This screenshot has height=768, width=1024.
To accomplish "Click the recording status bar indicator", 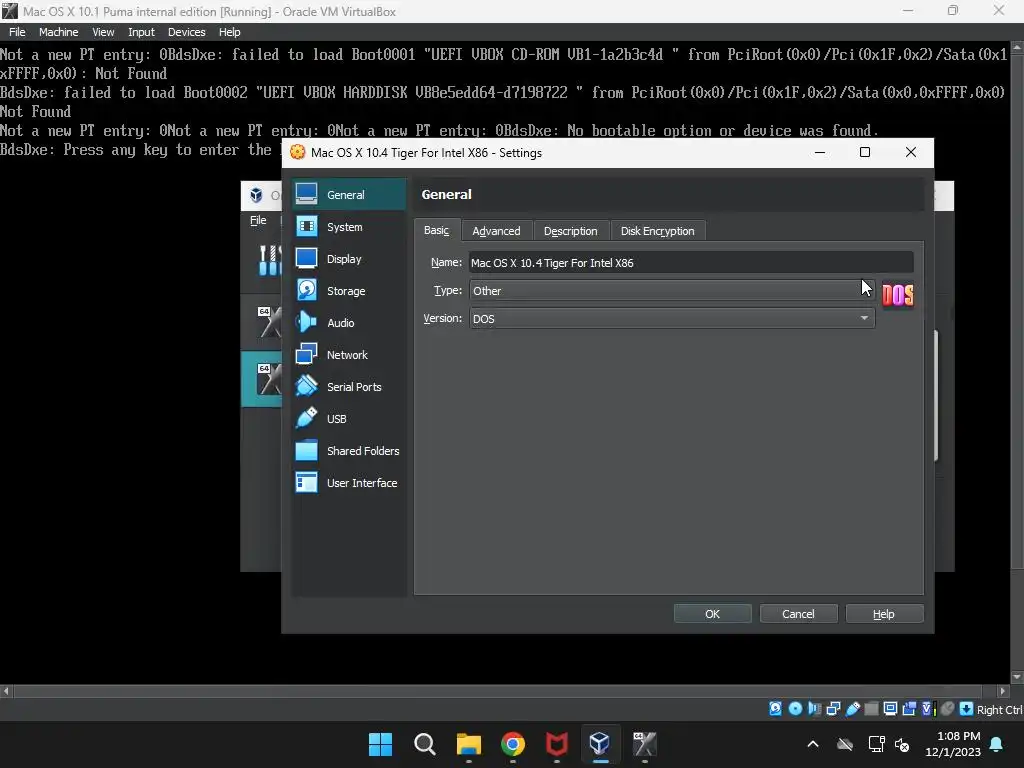I will (x=909, y=709).
